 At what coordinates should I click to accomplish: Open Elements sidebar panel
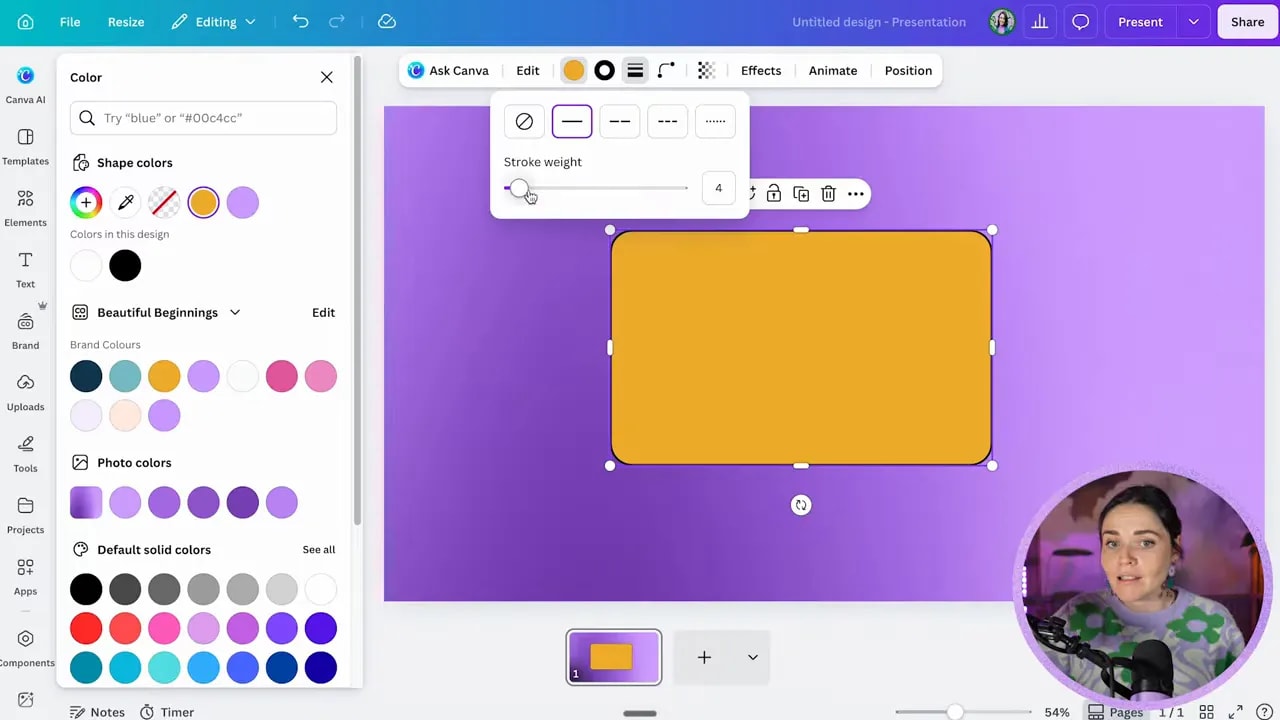click(x=25, y=208)
